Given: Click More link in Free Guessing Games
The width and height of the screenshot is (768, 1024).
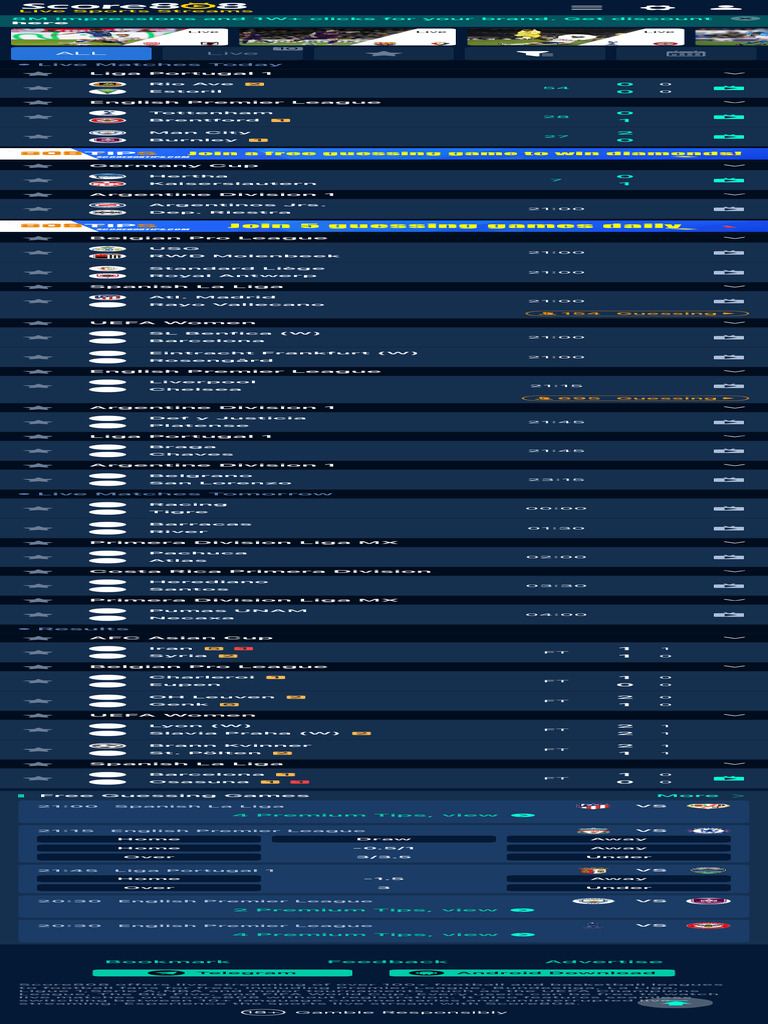Looking at the screenshot, I should tap(699, 795).
